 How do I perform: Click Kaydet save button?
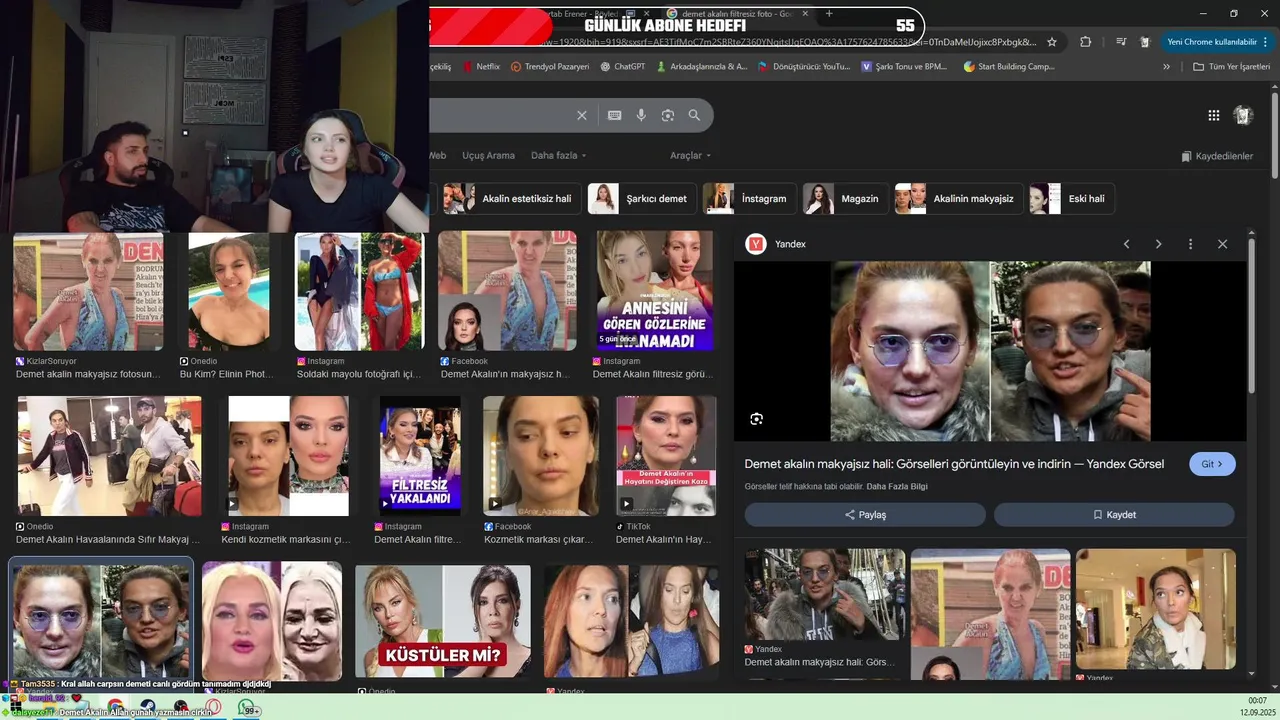point(1114,515)
